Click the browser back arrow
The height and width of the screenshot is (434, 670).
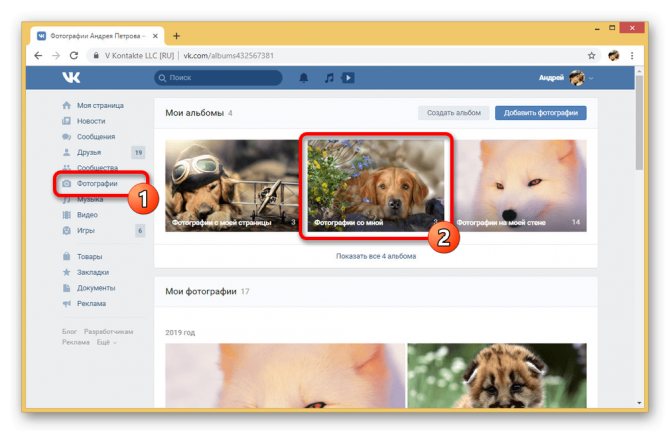pyautogui.click(x=38, y=56)
